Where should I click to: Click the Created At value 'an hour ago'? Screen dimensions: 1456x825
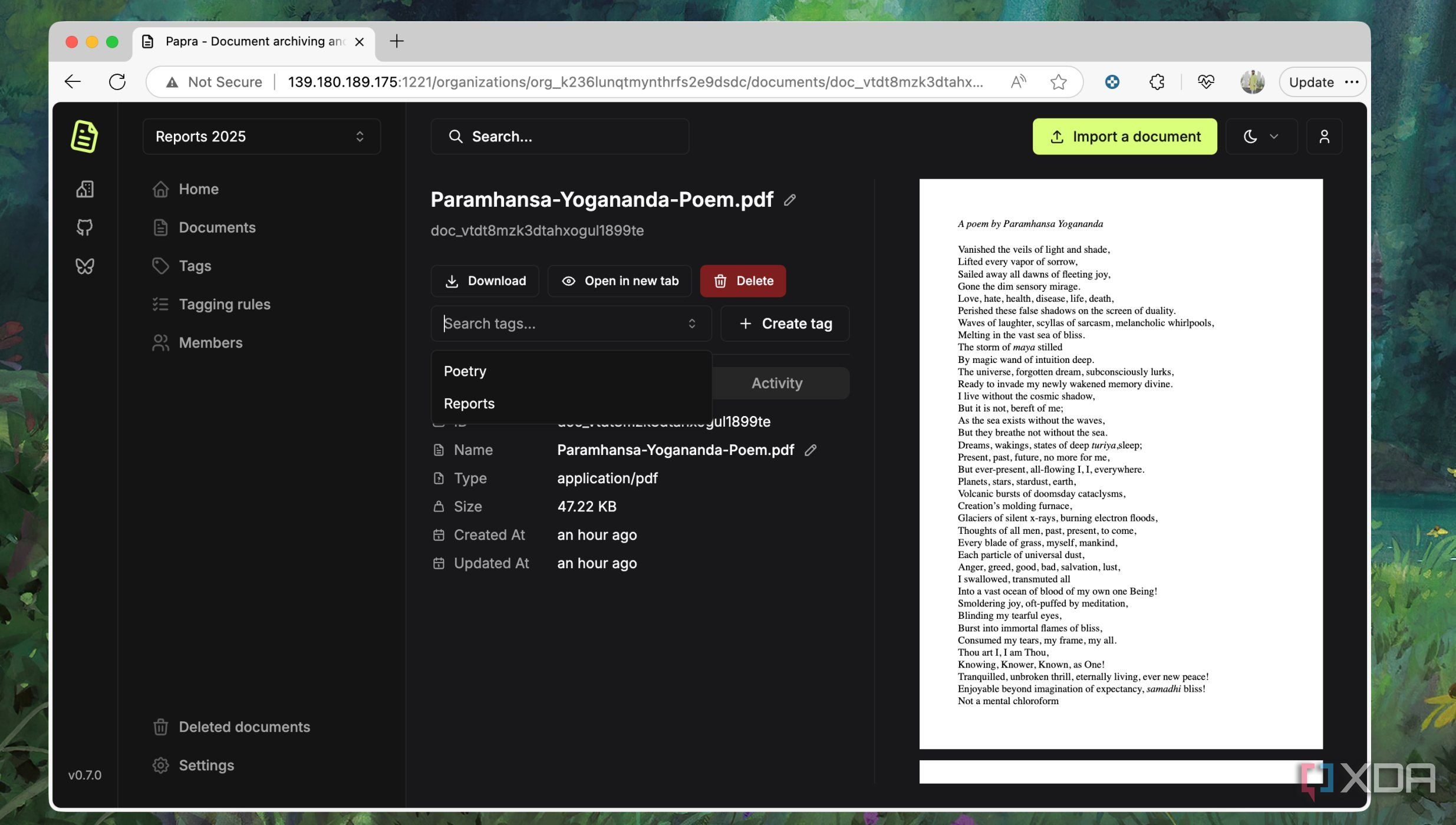coord(597,535)
